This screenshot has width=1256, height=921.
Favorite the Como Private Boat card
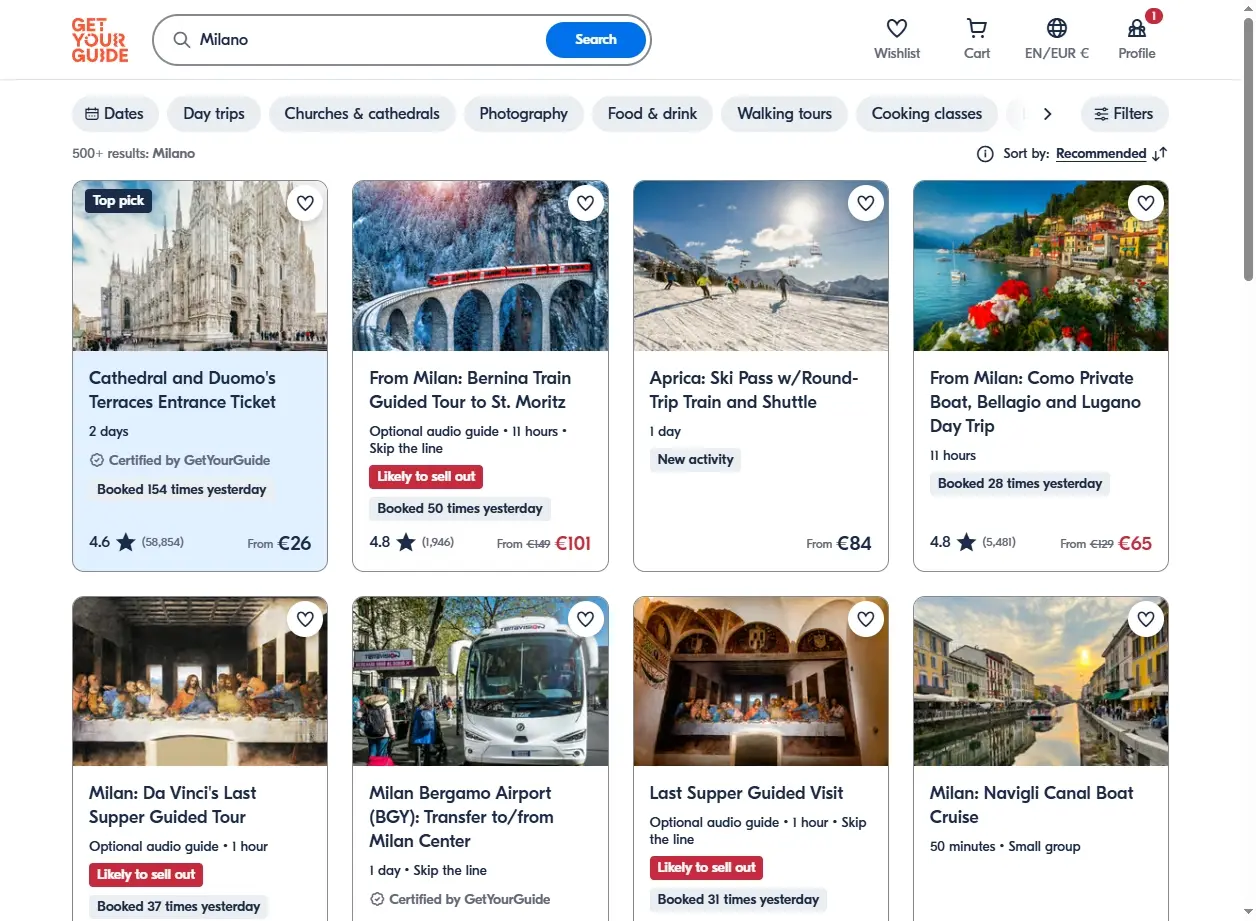pyautogui.click(x=1146, y=203)
